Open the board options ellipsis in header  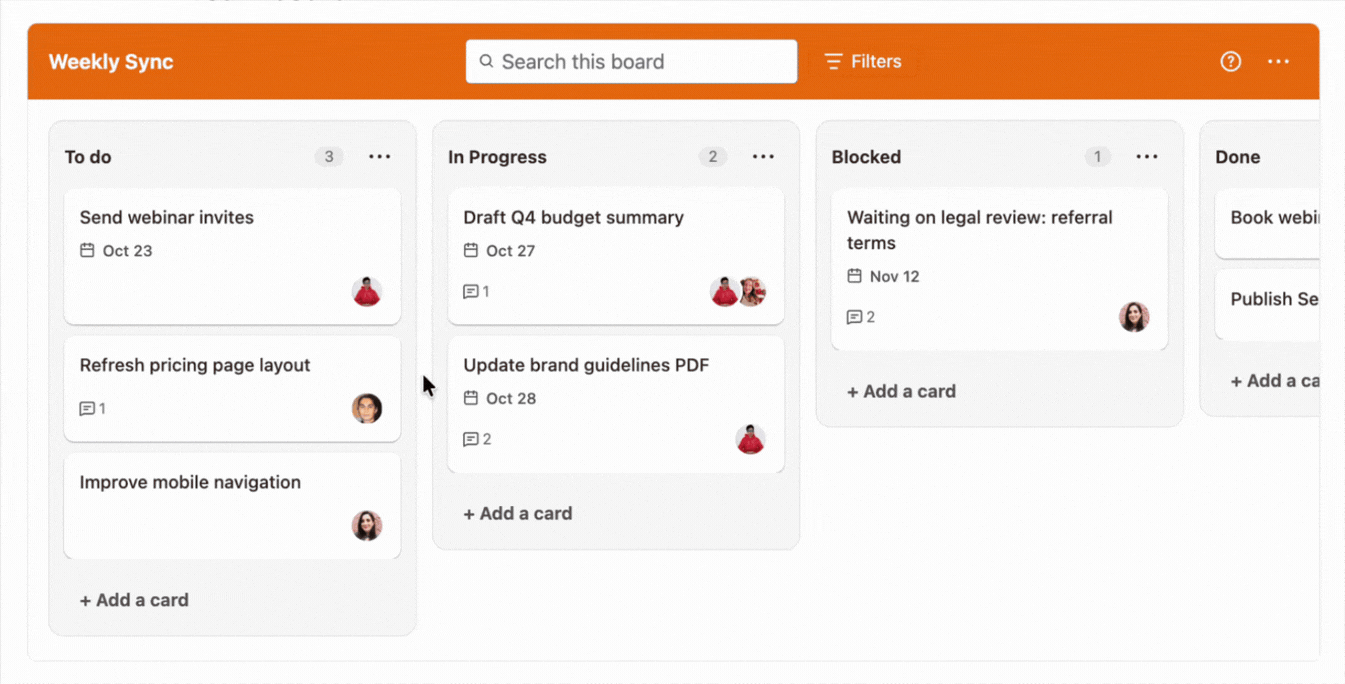coord(1278,61)
